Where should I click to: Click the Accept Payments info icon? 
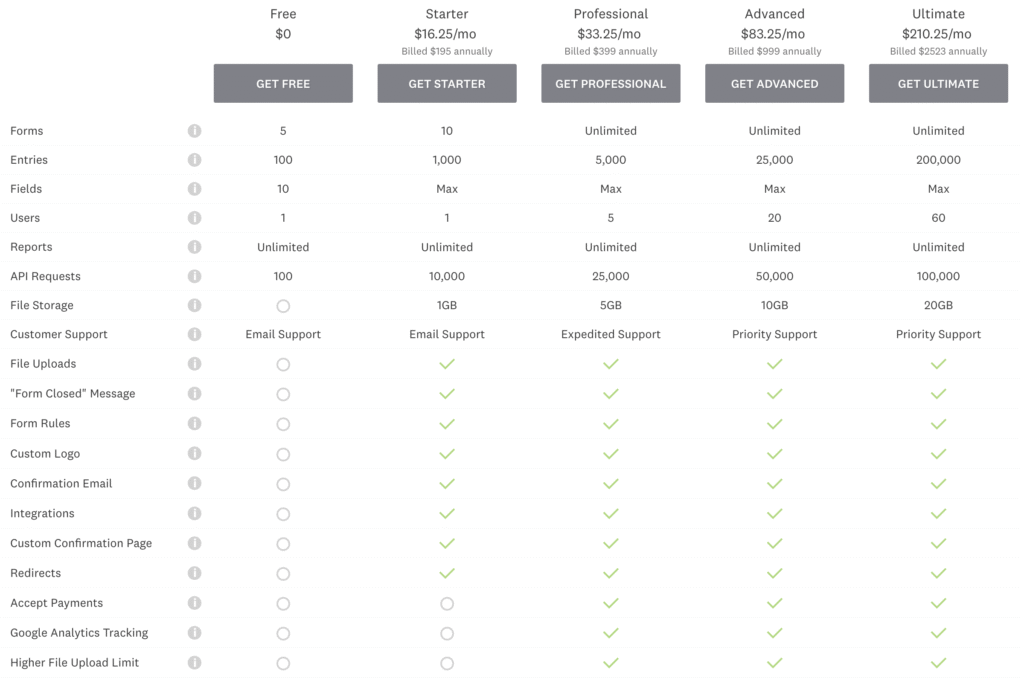tap(195, 603)
